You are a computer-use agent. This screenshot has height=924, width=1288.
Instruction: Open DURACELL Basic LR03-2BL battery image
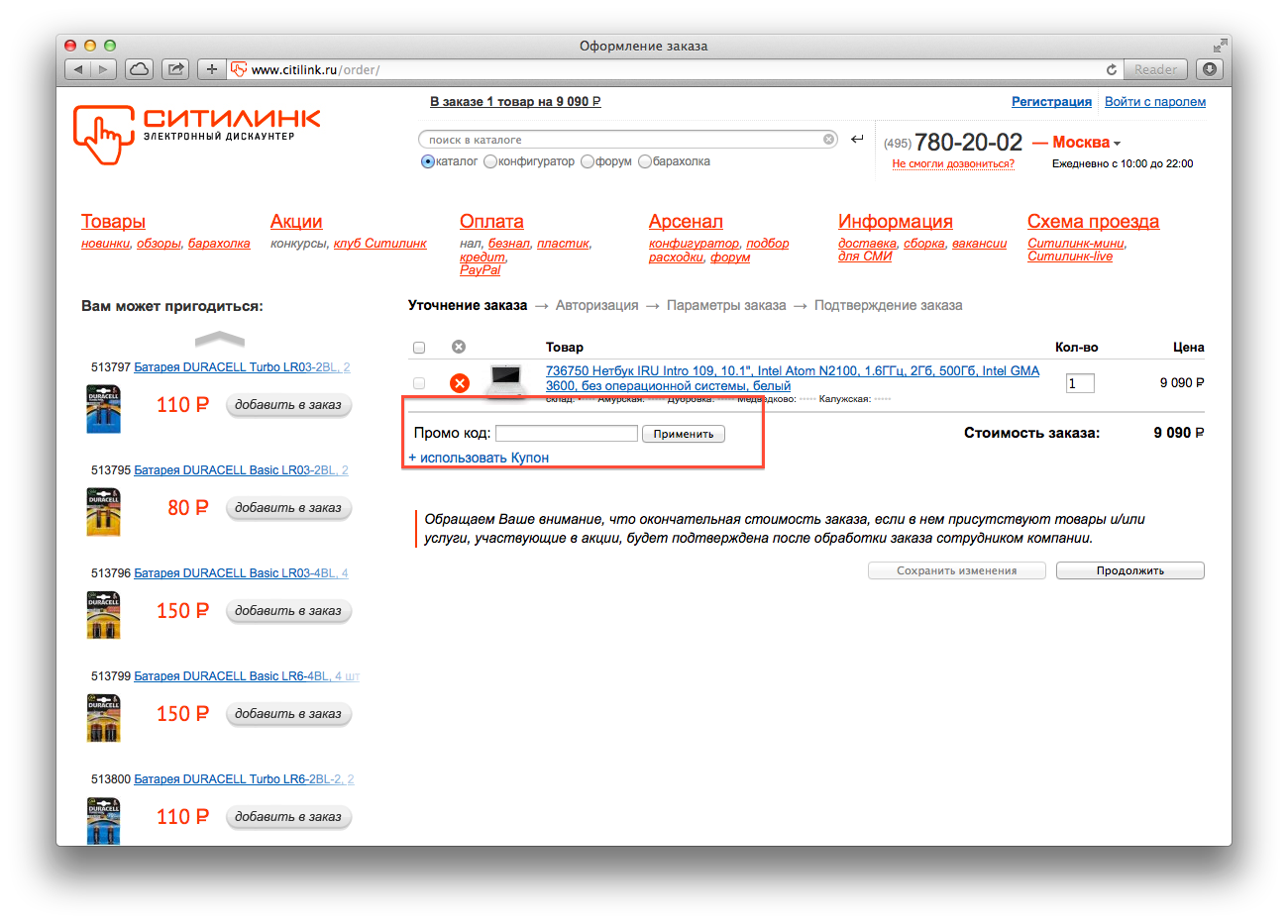pos(103,512)
